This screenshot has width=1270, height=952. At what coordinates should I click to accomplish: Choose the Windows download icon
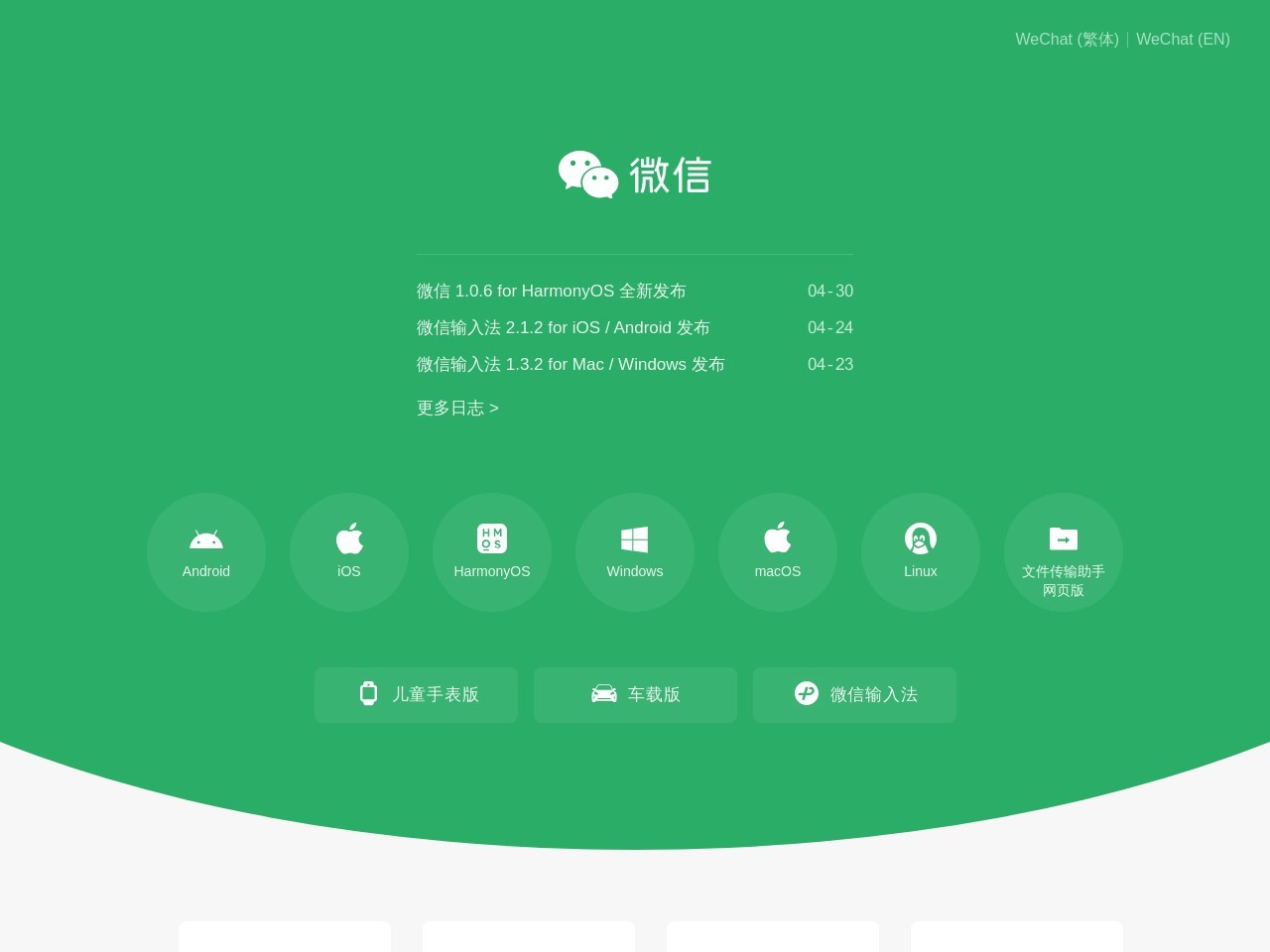[635, 539]
